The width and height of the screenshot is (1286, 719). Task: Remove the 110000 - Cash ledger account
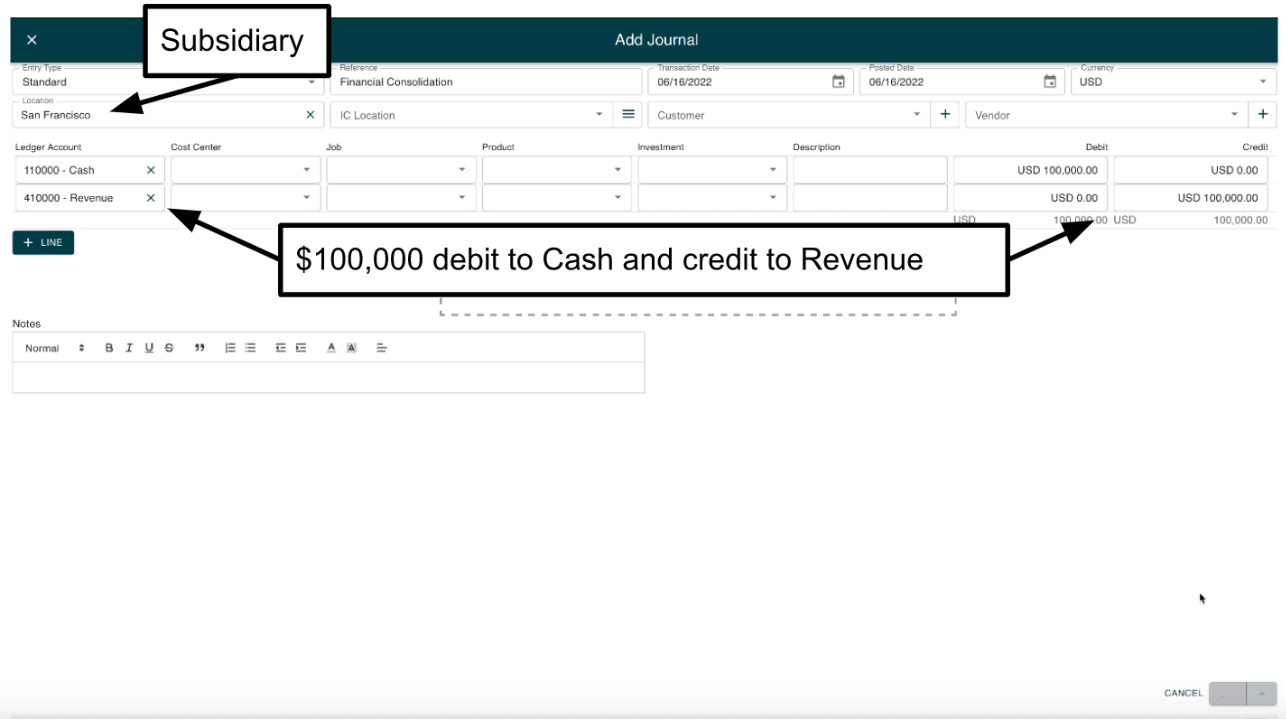(x=151, y=170)
